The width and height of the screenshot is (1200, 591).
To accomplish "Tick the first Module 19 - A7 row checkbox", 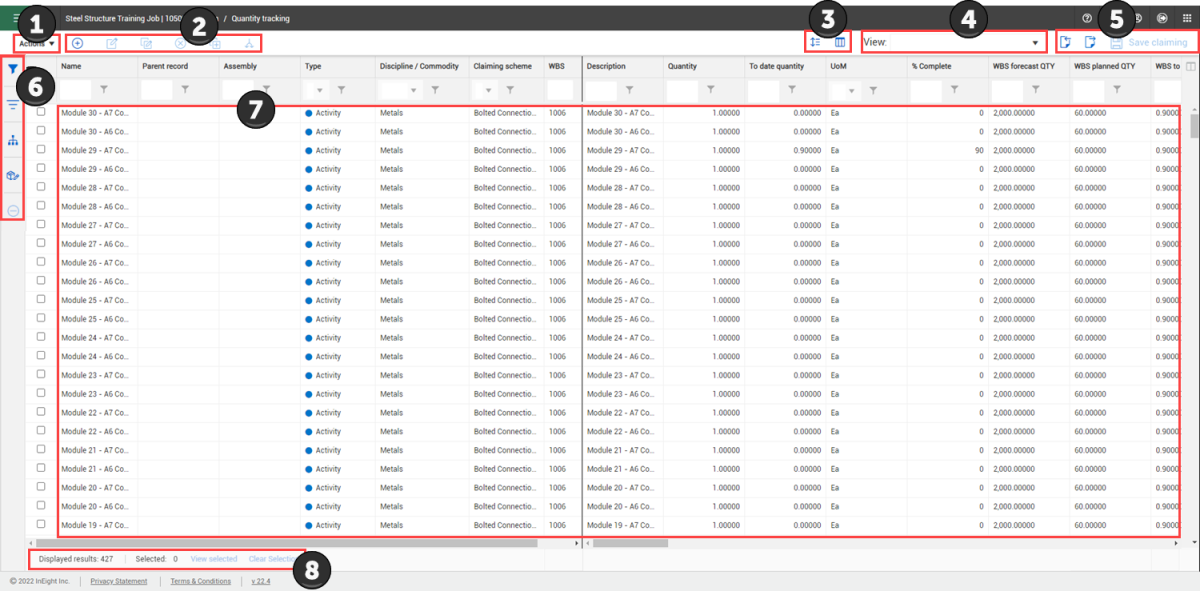I will click(41, 524).
